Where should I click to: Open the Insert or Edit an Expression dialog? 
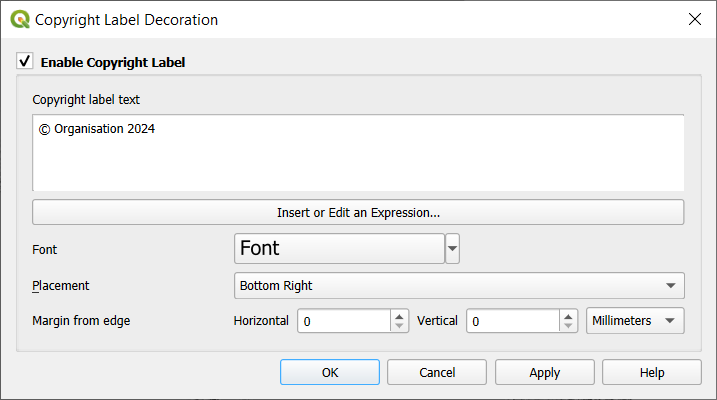click(x=358, y=212)
